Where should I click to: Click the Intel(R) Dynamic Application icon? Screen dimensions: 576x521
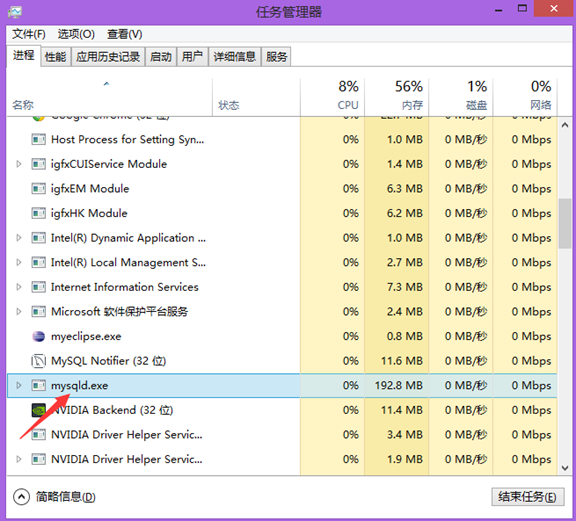tap(39, 238)
